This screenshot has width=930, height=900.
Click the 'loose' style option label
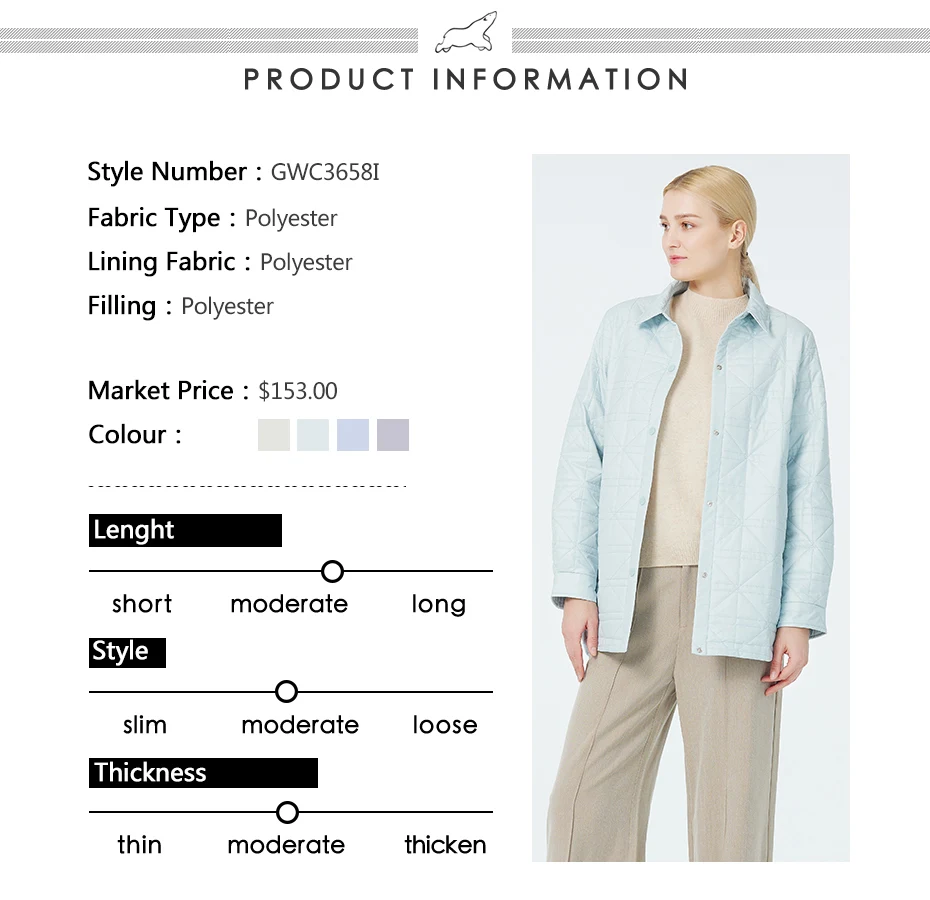coord(445,725)
